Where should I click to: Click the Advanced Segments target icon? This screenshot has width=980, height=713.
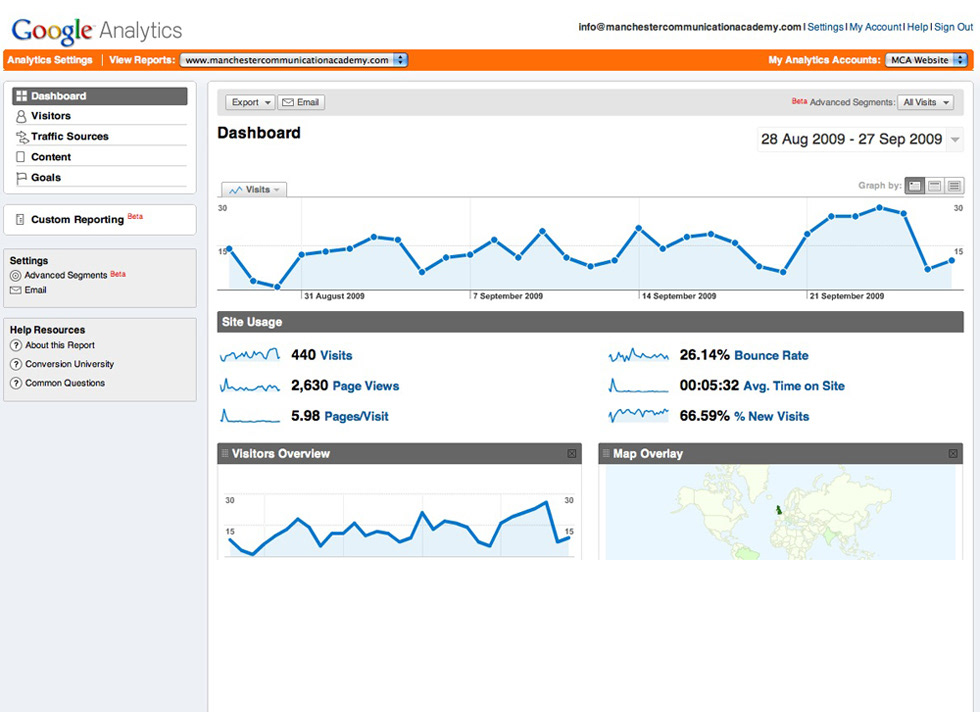coord(15,276)
